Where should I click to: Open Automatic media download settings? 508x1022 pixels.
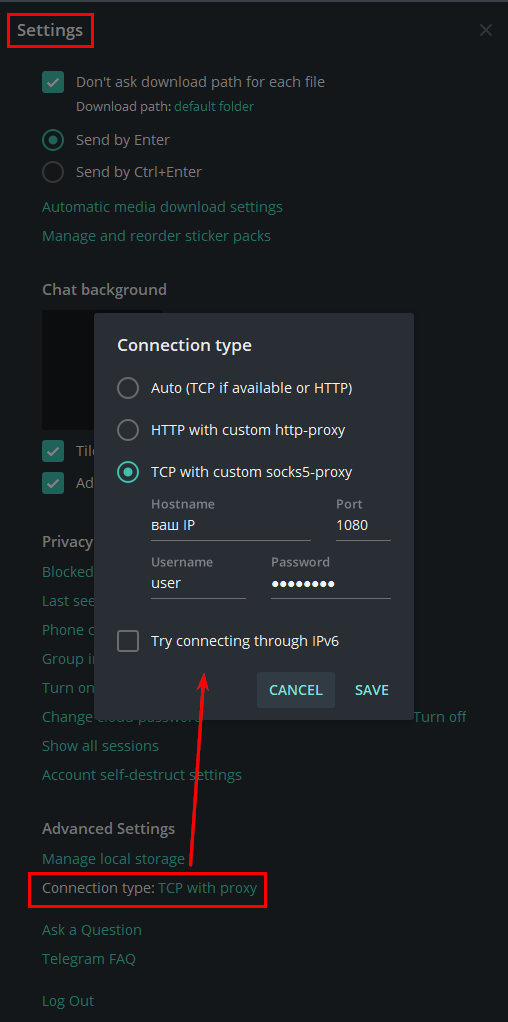[x=162, y=207]
